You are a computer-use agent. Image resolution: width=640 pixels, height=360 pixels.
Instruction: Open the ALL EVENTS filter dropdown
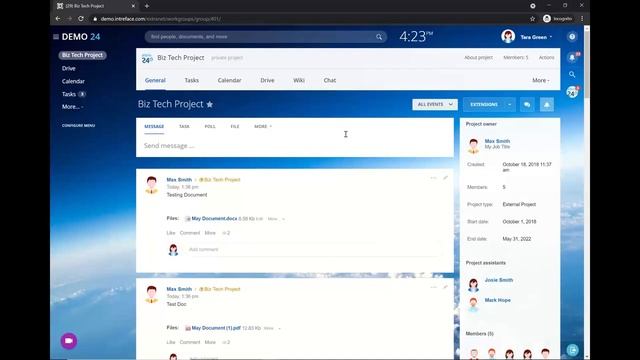pos(435,104)
